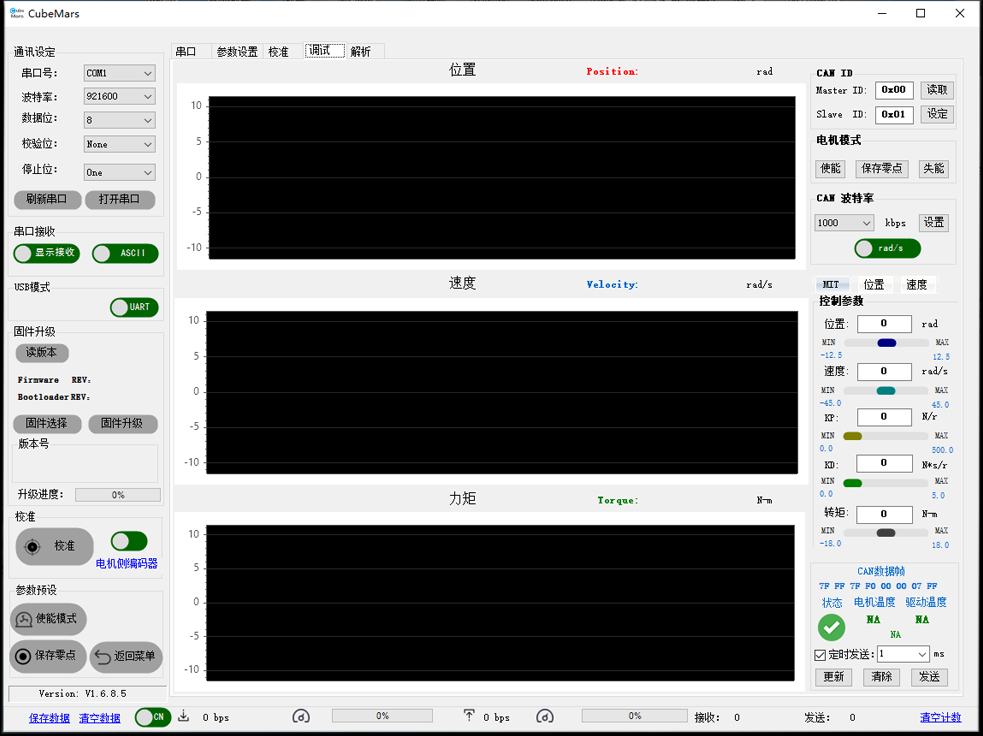The width and height of the screenshot is (983, 736).
Task: Click the KP slider handle
Action: point(853,436)
